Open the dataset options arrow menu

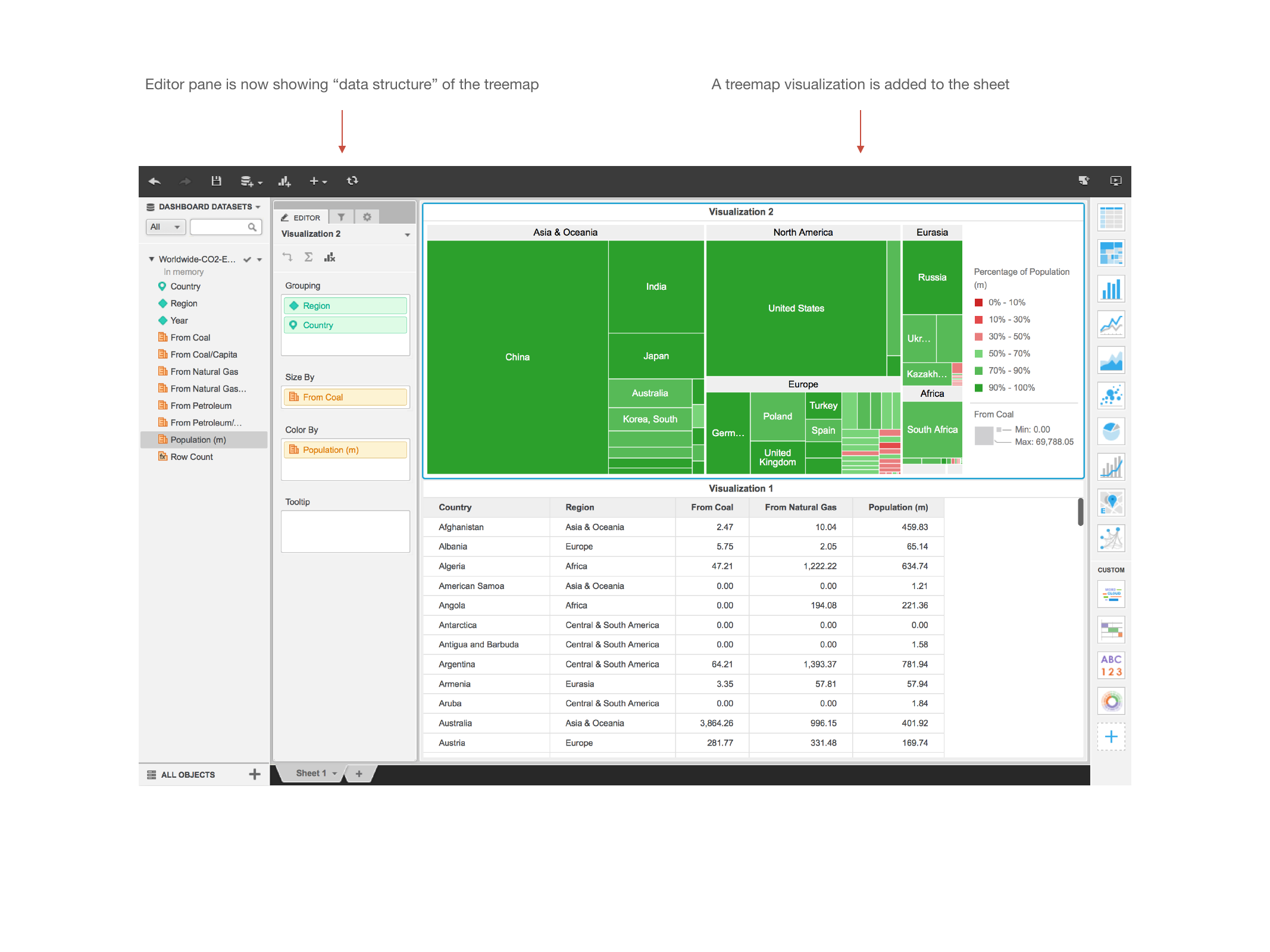[259, 259]
